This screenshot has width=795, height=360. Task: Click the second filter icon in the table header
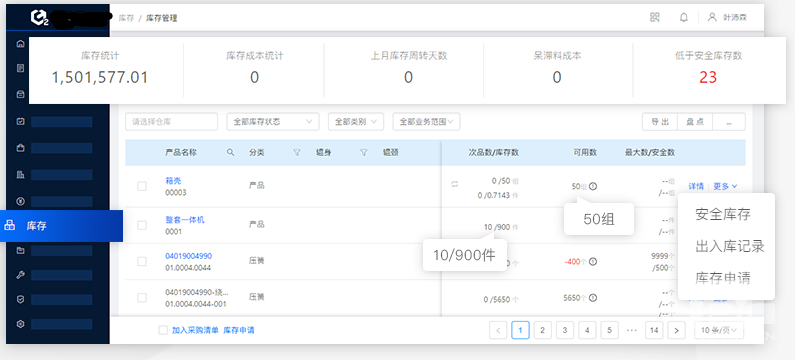click(x=364, y=152)
